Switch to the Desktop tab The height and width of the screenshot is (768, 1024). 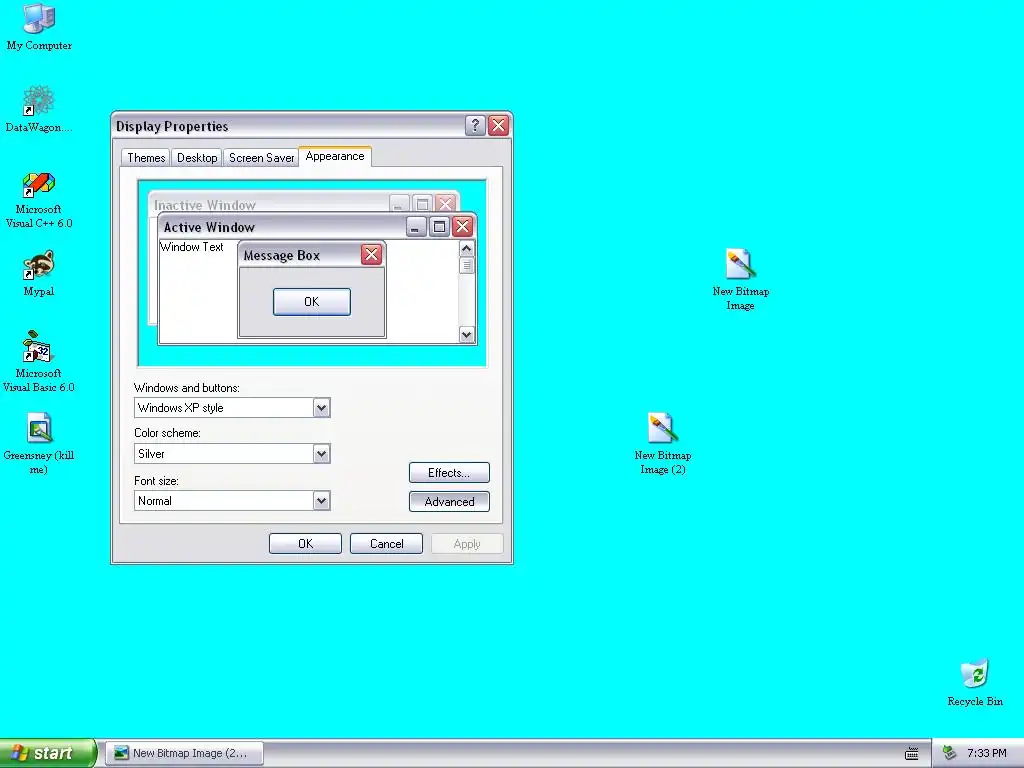pyautogui.click(x=197, y=158)
